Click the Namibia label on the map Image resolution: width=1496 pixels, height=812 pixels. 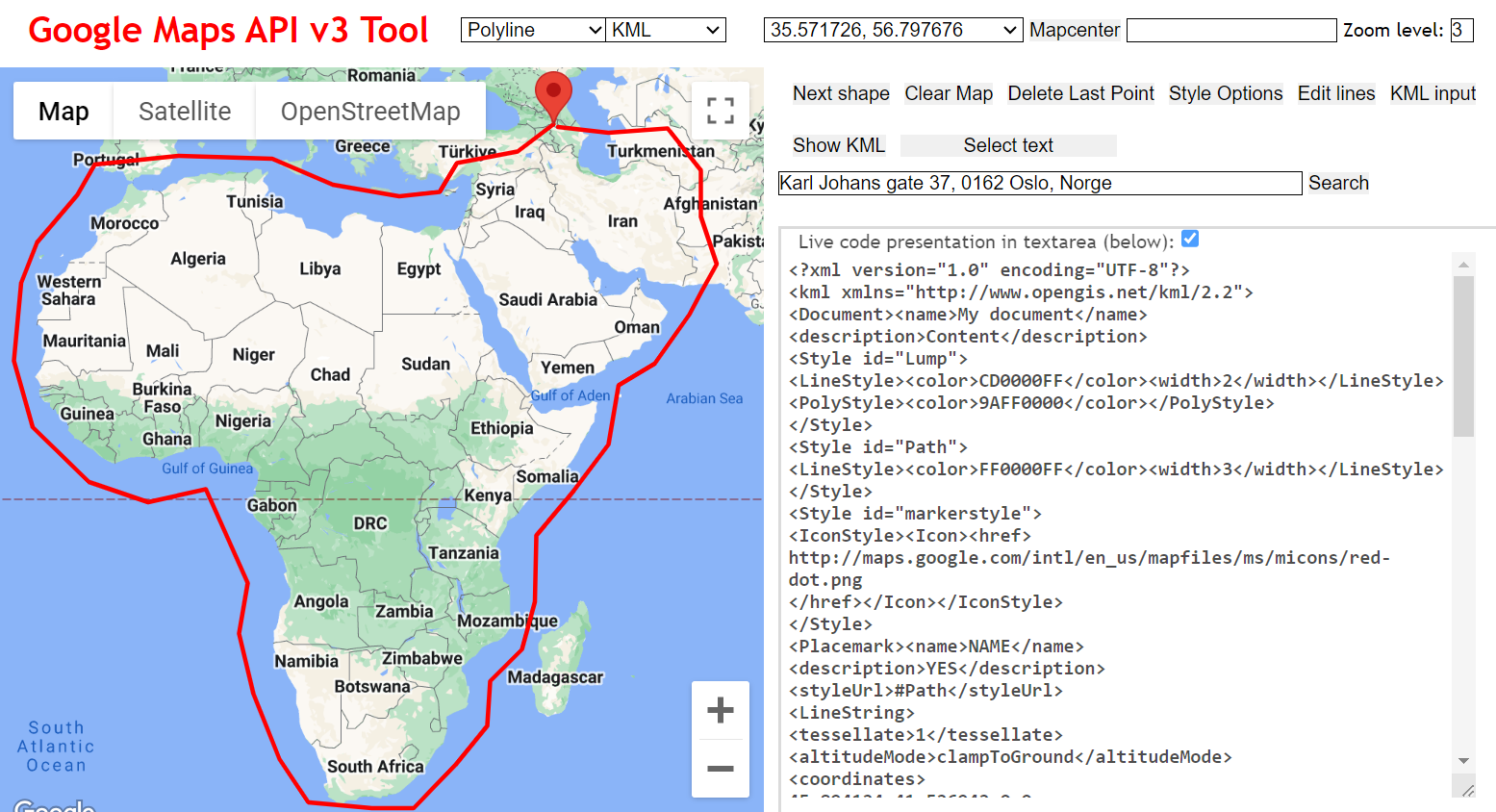pyautogui.click(x=306, y=662)
